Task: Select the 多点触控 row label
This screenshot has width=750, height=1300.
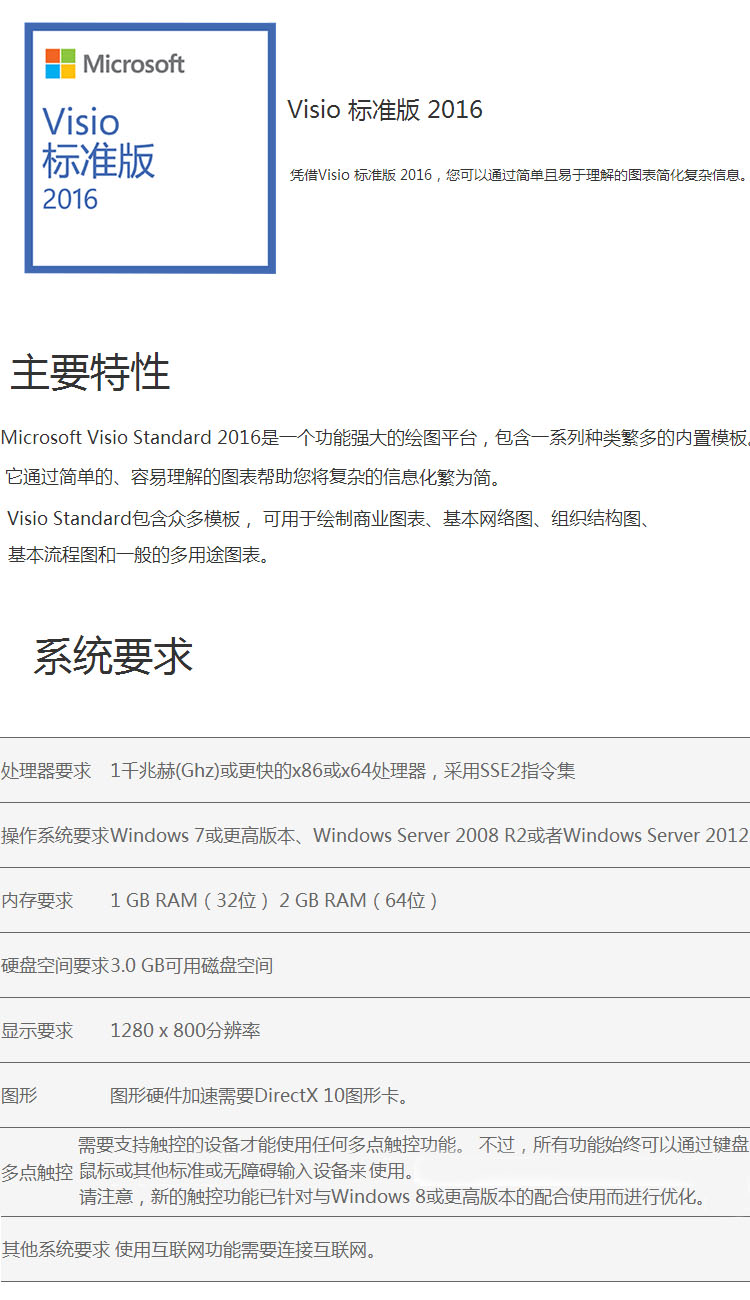Action: (x=37, y=1173)
